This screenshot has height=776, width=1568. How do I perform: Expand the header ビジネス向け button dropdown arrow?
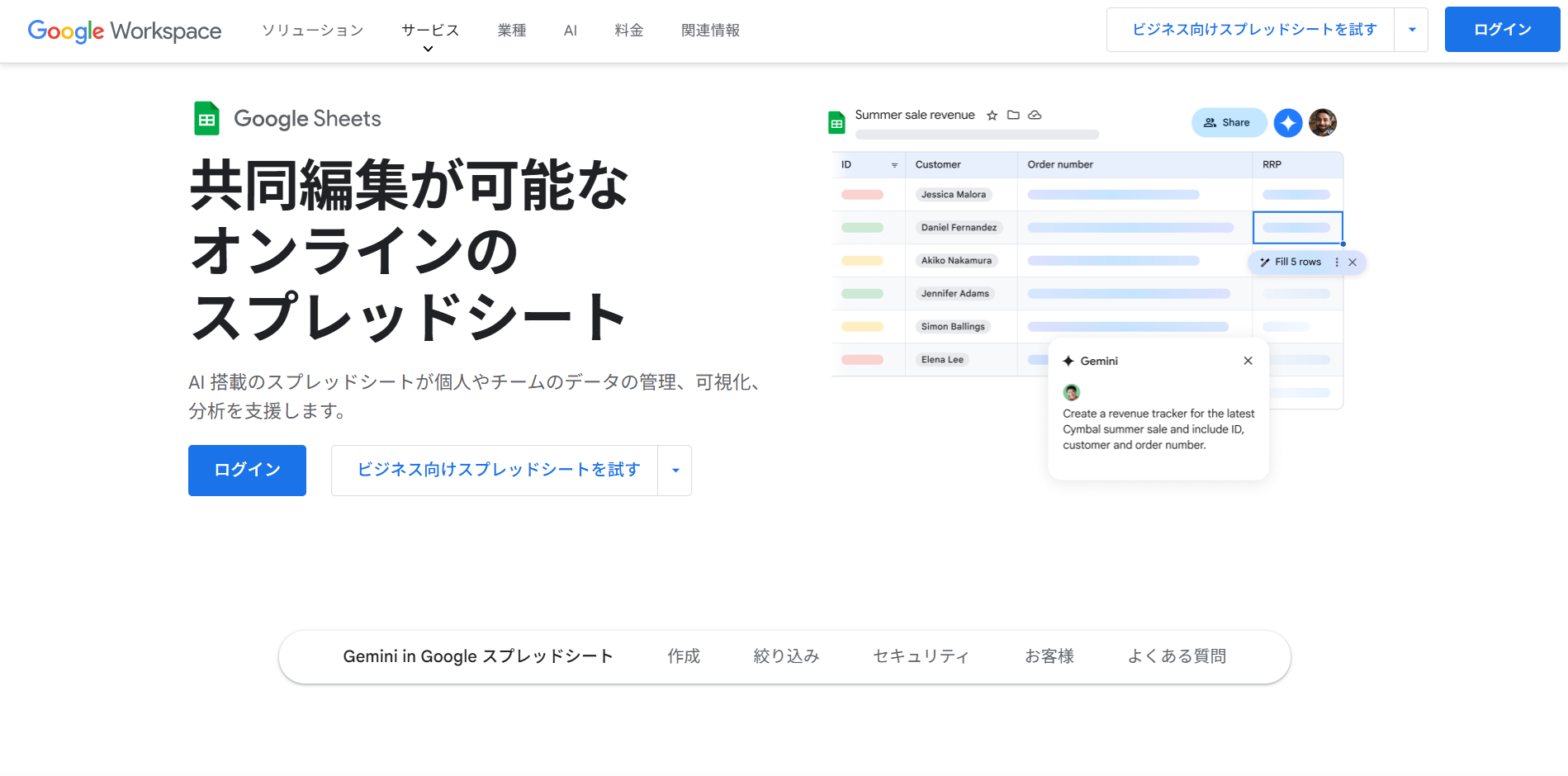point(1411,31)
